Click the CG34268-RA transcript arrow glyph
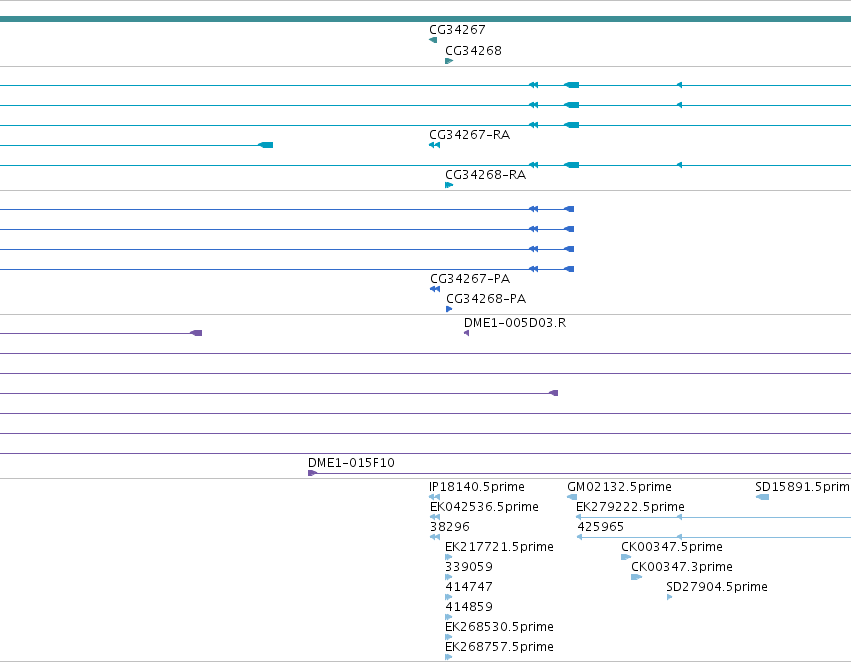The image size is (851, 662). tap(449, 185)
